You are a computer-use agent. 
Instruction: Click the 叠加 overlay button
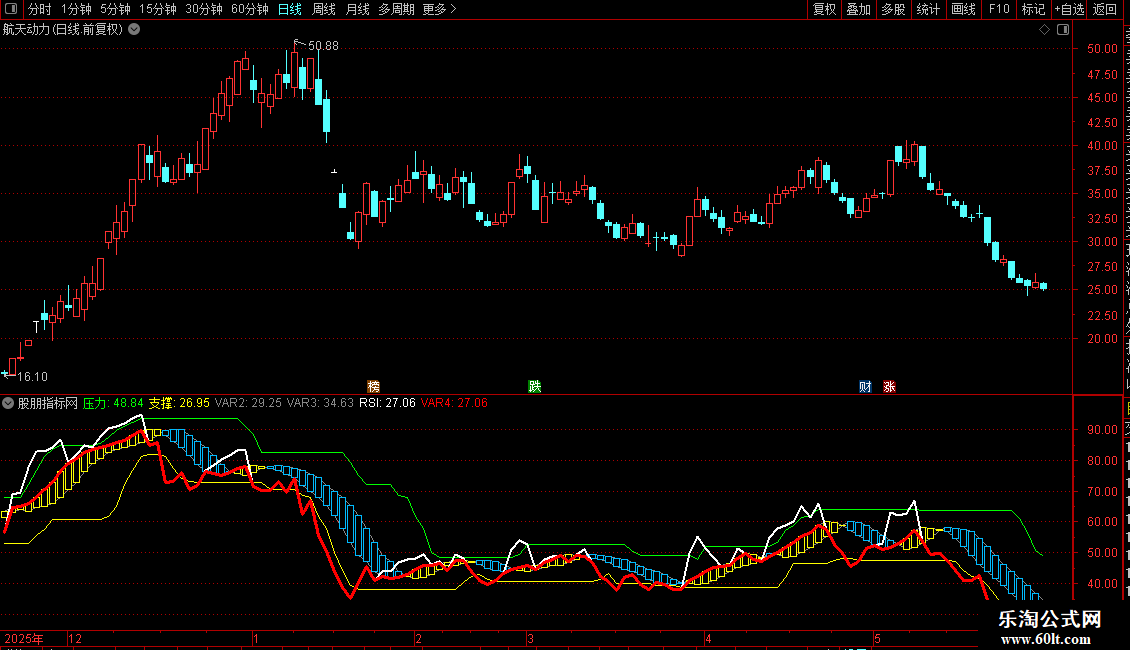point(858,9)
